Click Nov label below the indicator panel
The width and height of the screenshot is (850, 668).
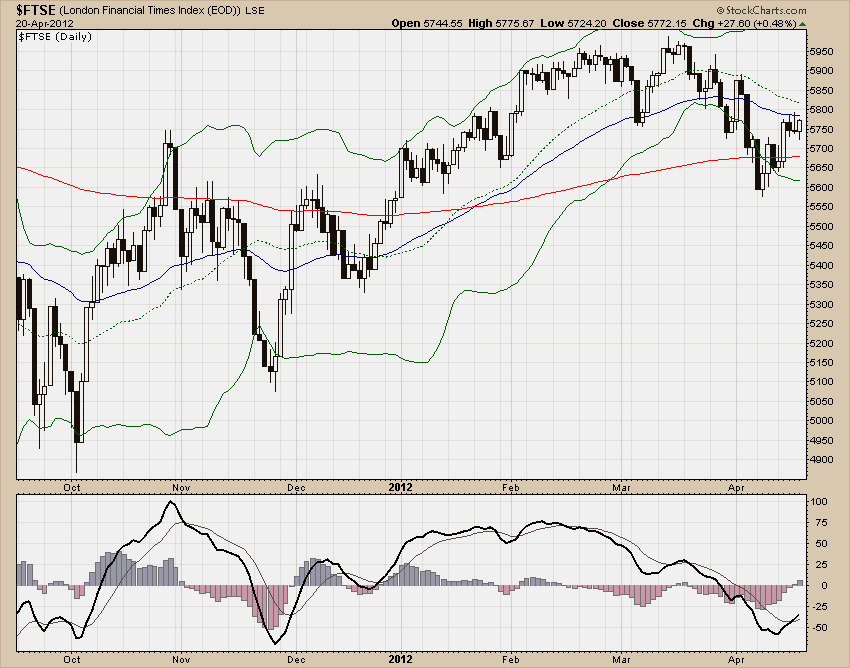click(x=181, y=660)
